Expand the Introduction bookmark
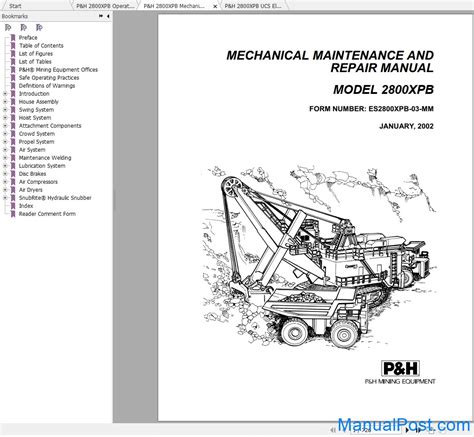 click(5, 94)
